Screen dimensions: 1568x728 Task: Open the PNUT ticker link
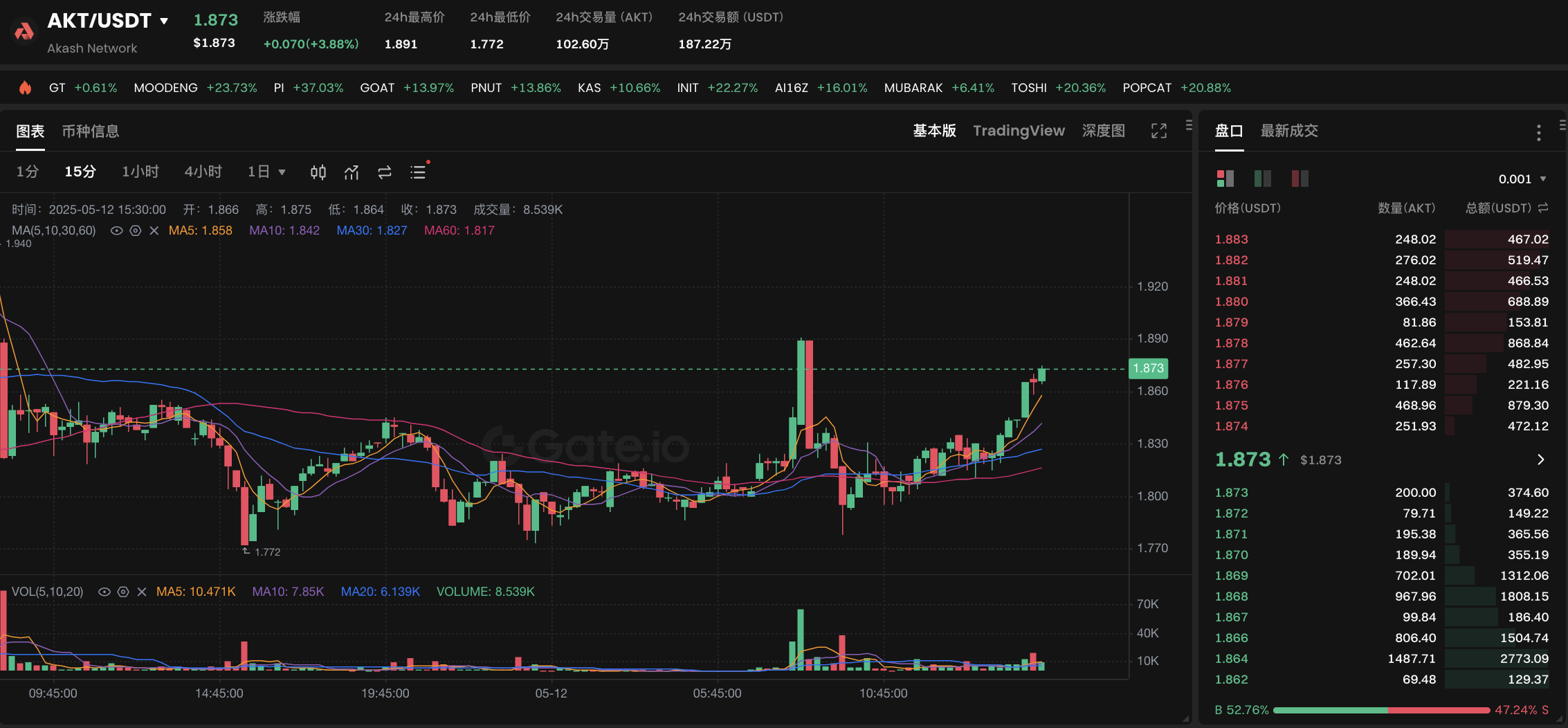pyautogui.click(x=516, y=88)
